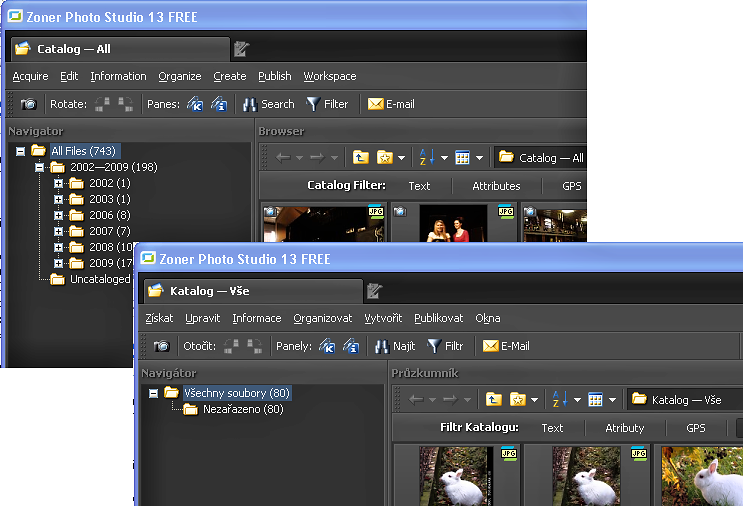Open view mode dropdown arrow in Průzkumník
Image resolution: width=743 pixels, height=506 pixels.
pos(613,400)
